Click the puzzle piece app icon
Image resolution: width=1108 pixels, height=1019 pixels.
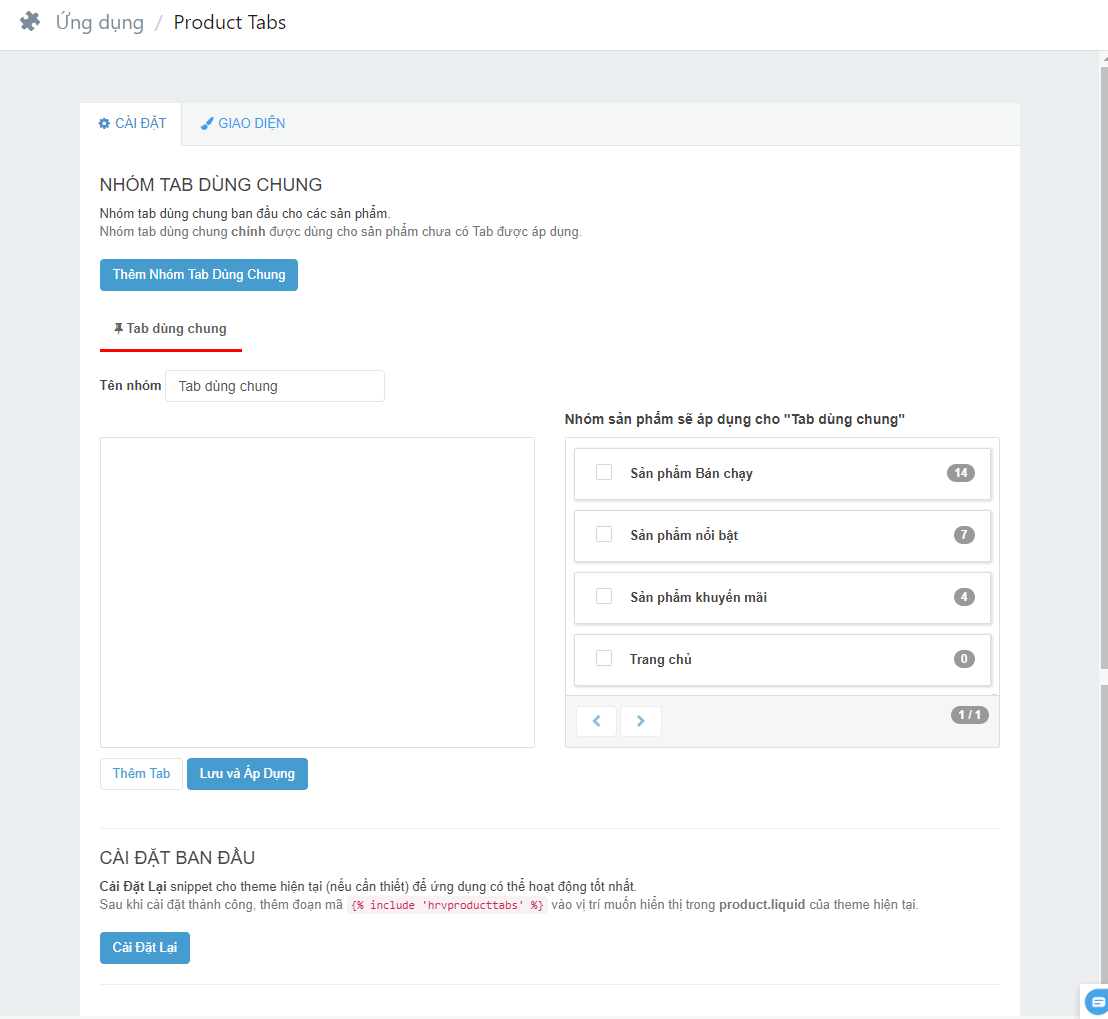tap(30, 22)
